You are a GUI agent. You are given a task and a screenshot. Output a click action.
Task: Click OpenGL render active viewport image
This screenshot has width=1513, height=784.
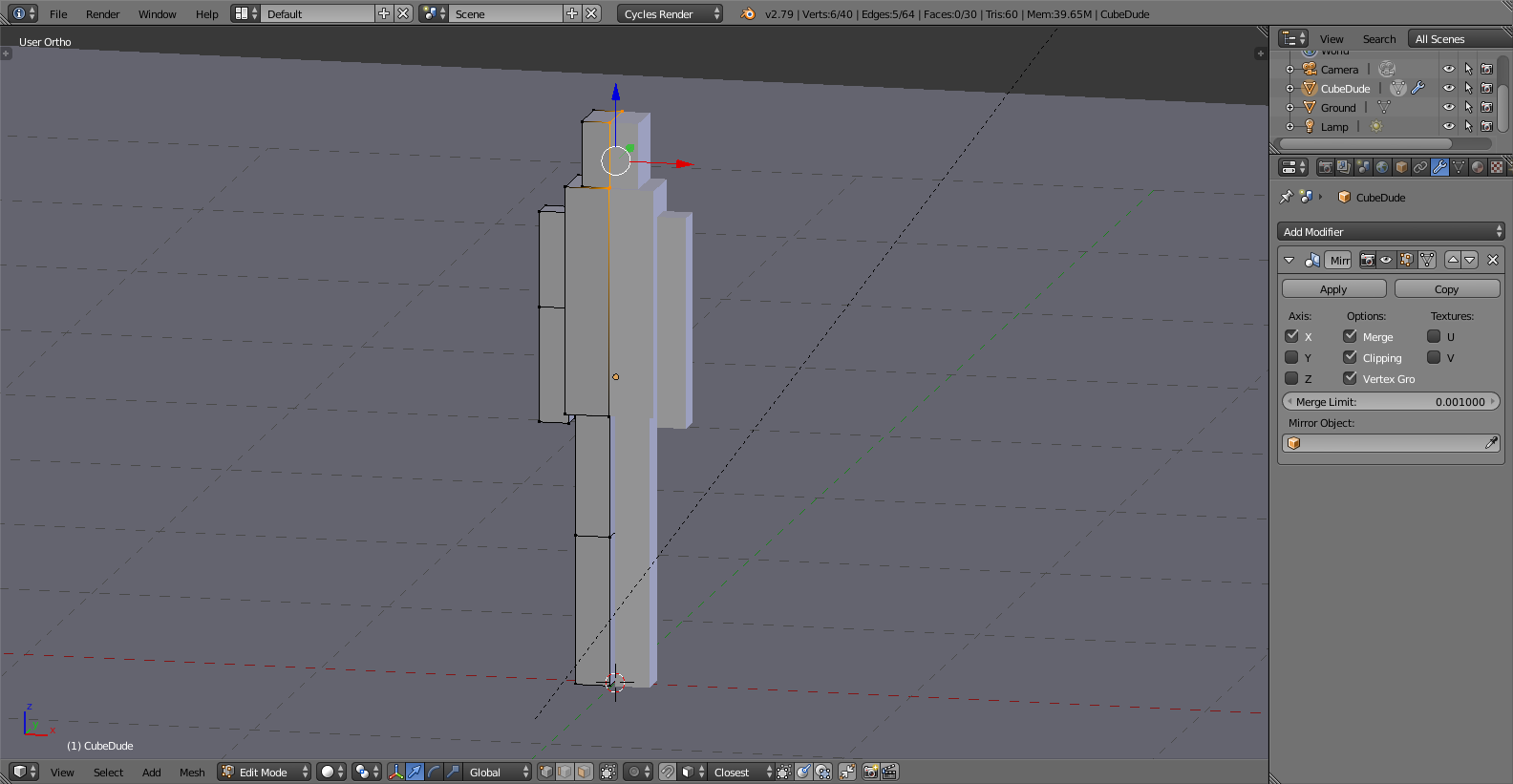pyautogui.click(x=870, y=772)
